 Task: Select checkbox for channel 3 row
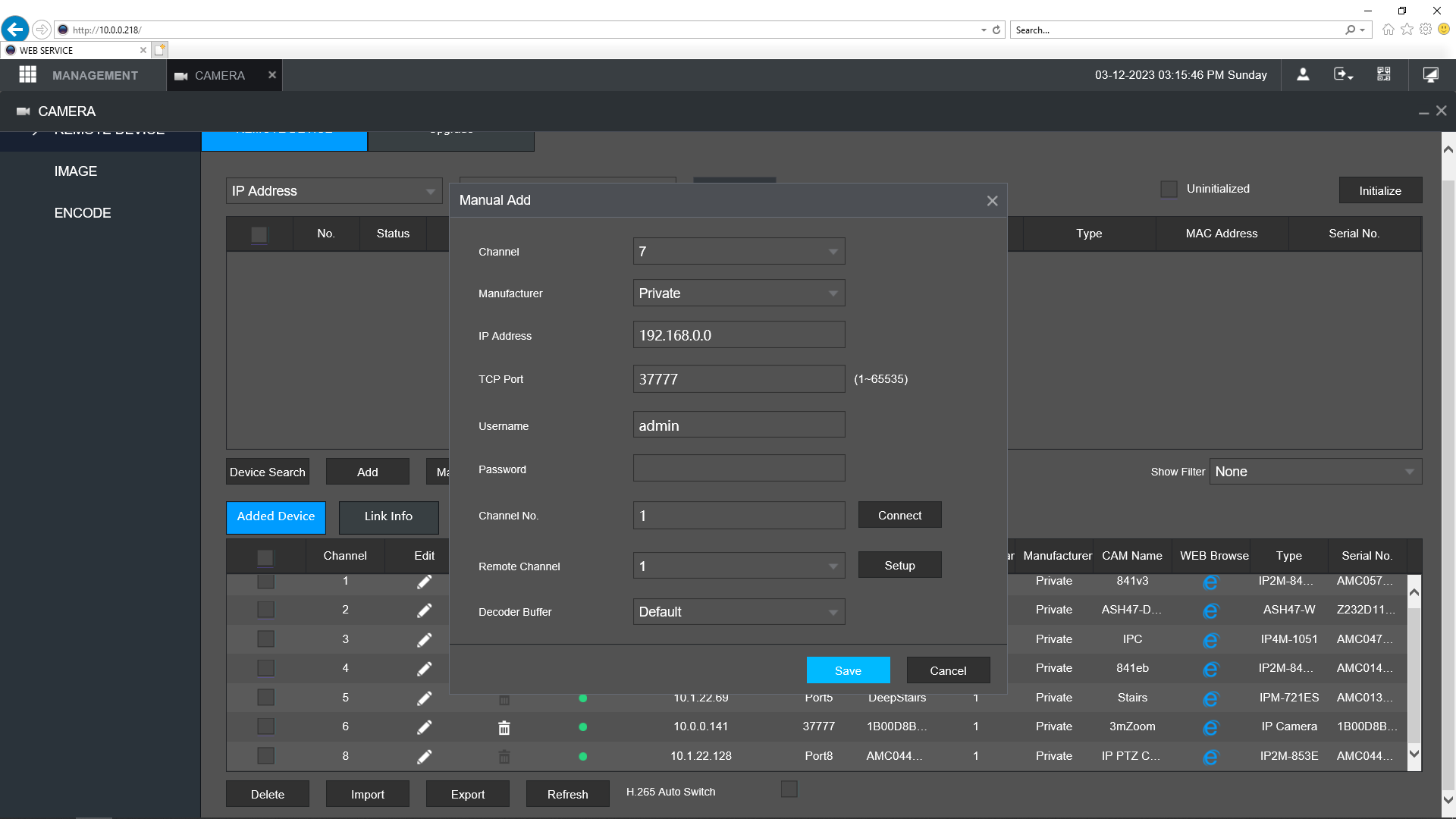tap(265, 639)
